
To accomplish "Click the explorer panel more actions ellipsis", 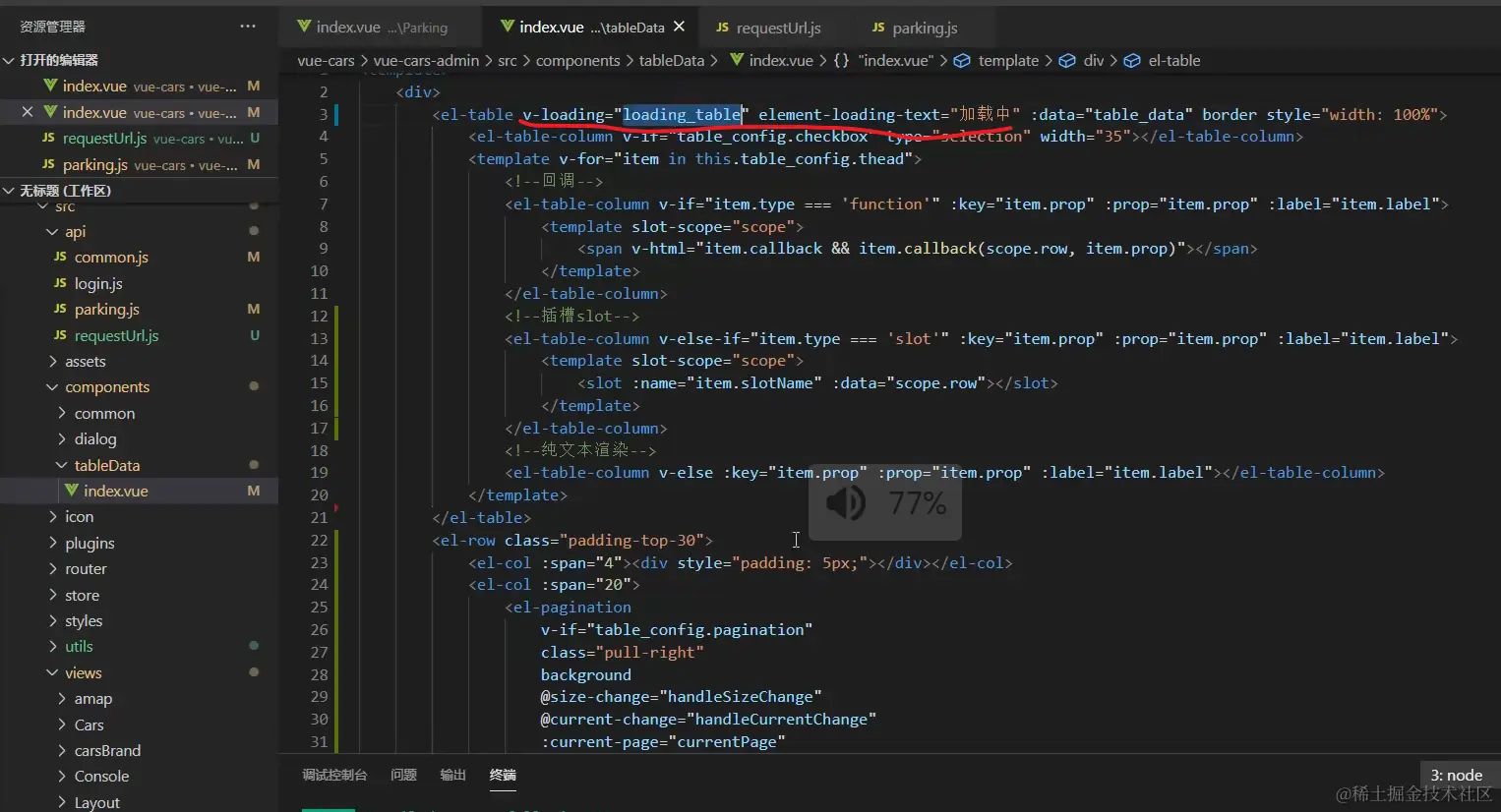I will point(247,27).
